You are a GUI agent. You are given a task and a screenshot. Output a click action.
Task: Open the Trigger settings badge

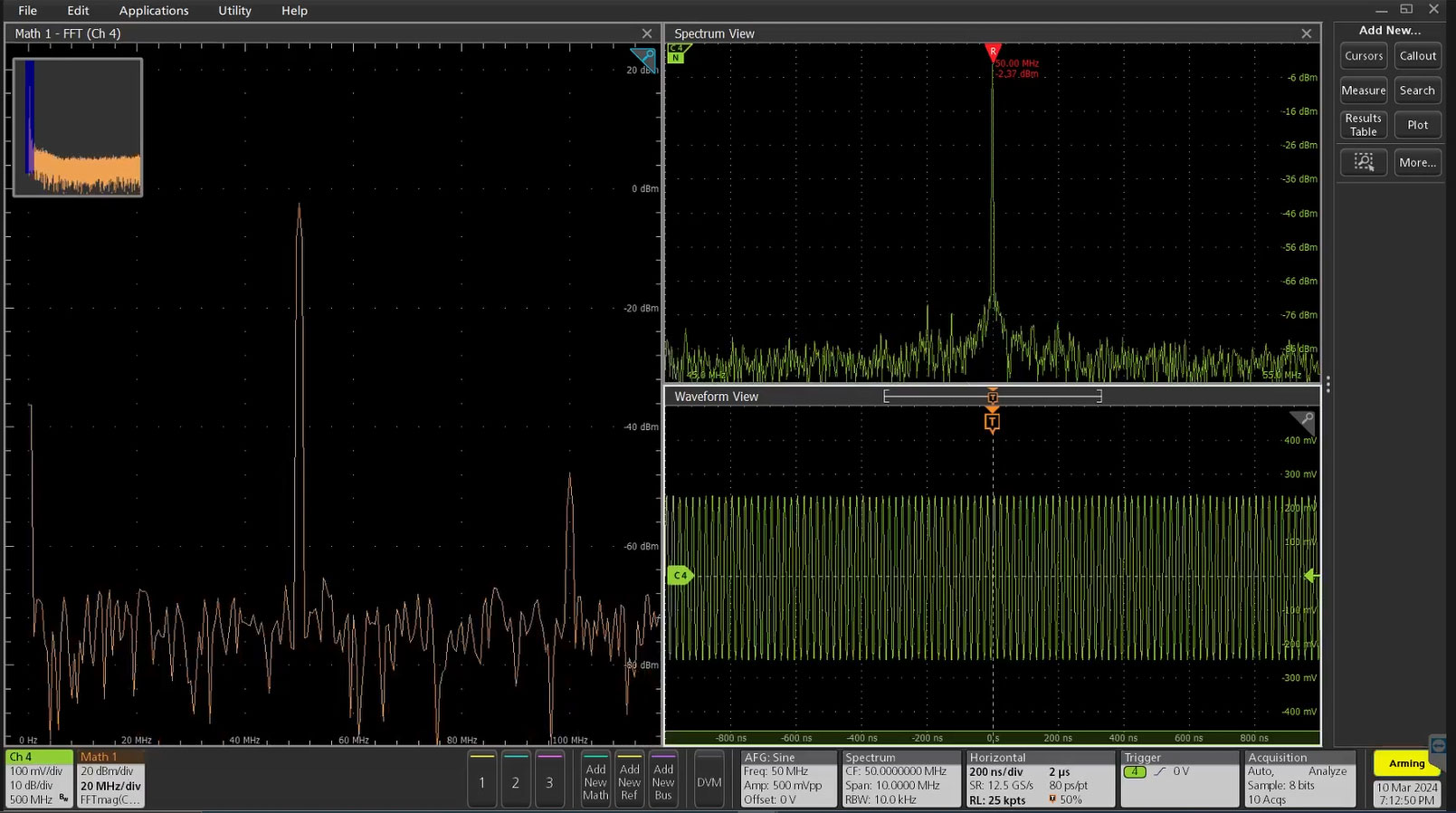[1180, 779]
